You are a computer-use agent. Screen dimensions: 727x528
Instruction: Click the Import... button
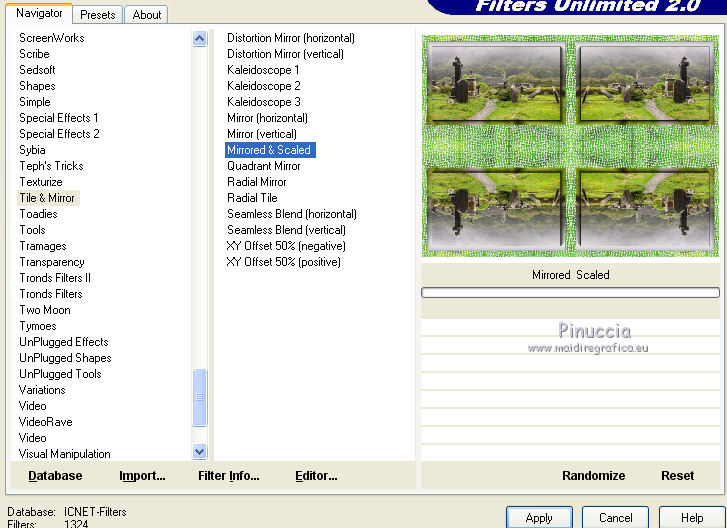pyautogui.click(x=142, y=476)
